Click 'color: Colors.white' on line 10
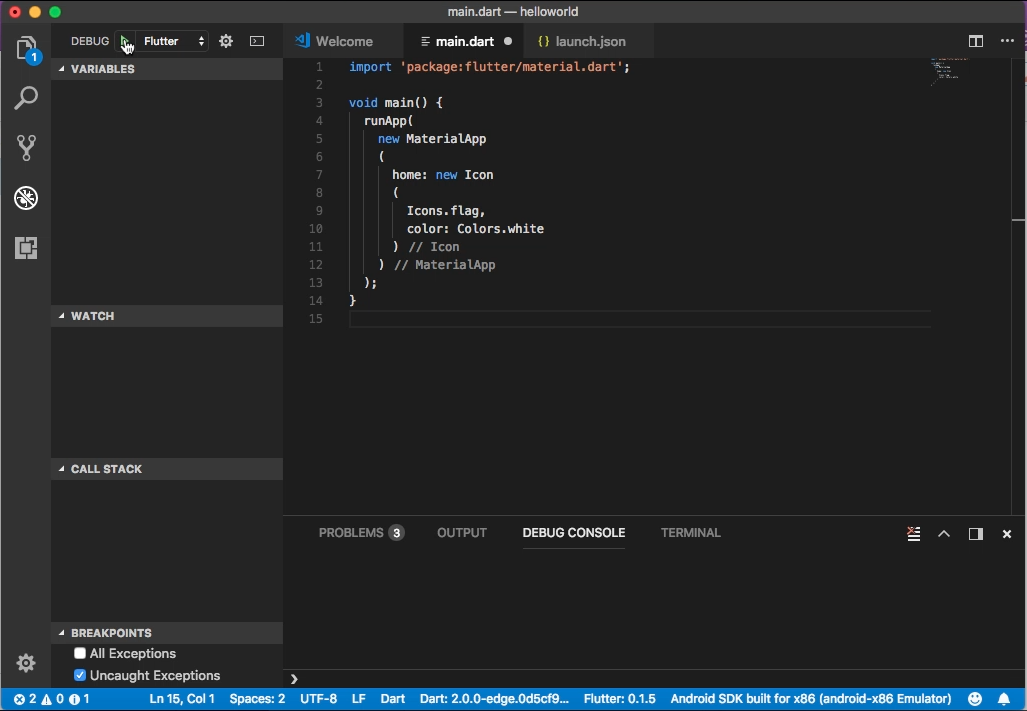Screen dimensions: 1027x711 [476, 228]
